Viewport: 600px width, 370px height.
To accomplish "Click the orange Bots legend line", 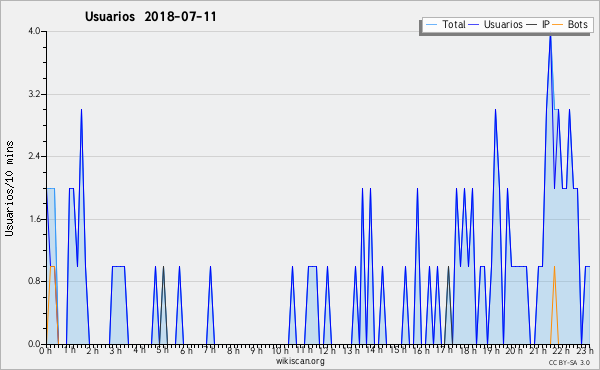I will [558, 25].
